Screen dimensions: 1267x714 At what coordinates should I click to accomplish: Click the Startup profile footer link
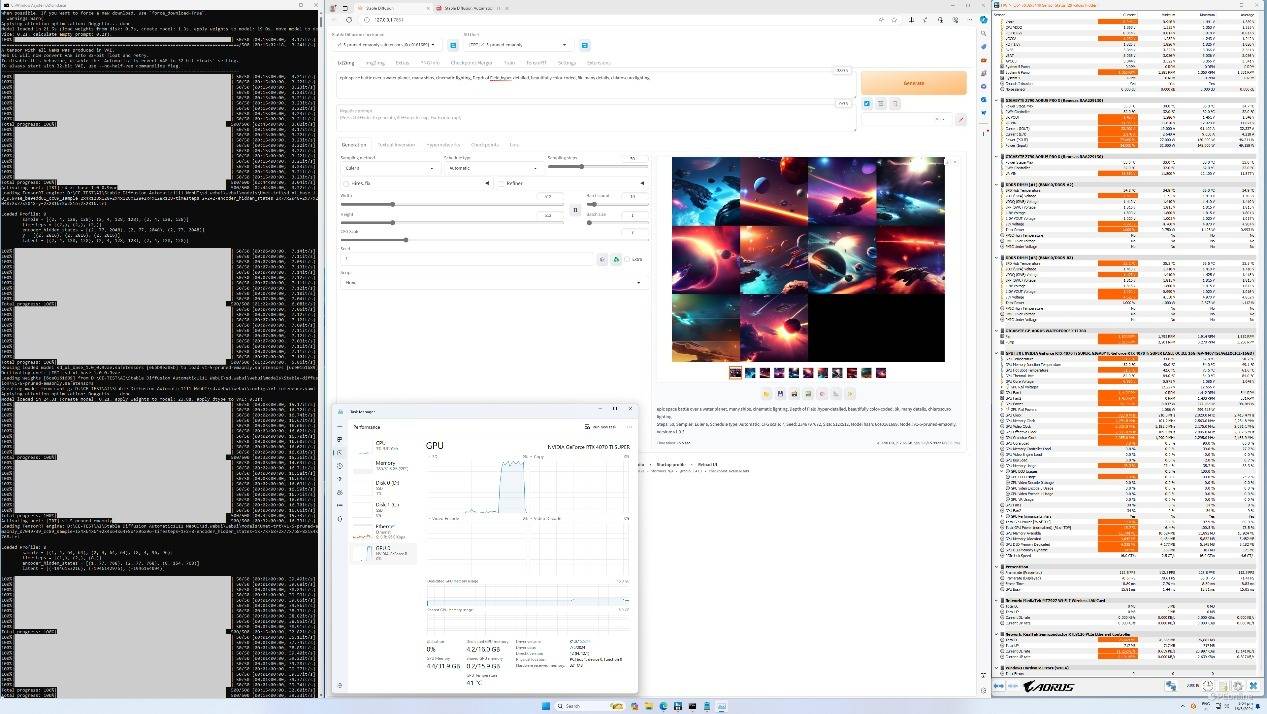coord(670,465)
